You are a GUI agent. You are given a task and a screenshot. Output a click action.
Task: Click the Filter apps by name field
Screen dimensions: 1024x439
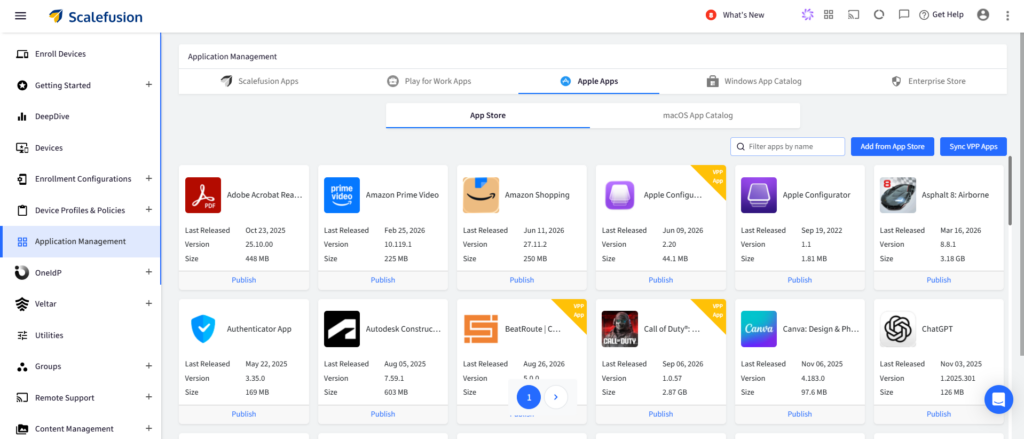click(788, 146)
